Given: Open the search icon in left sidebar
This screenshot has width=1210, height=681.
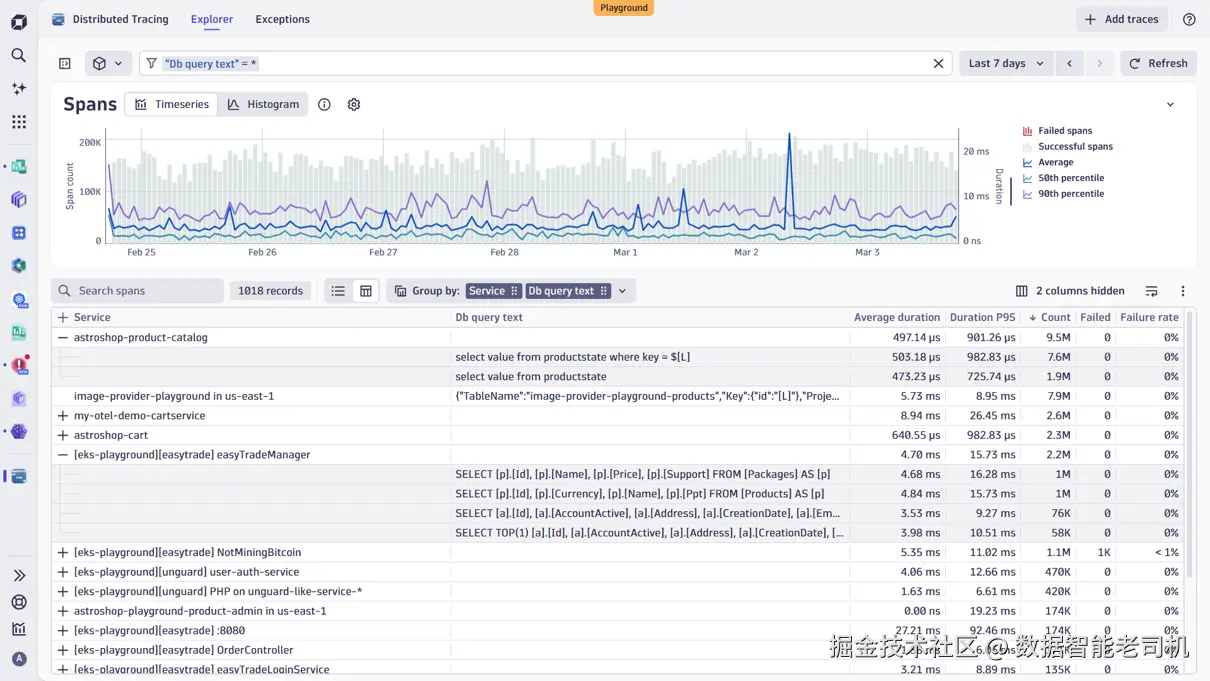Looking at the screenshot, I should point(19,55).
